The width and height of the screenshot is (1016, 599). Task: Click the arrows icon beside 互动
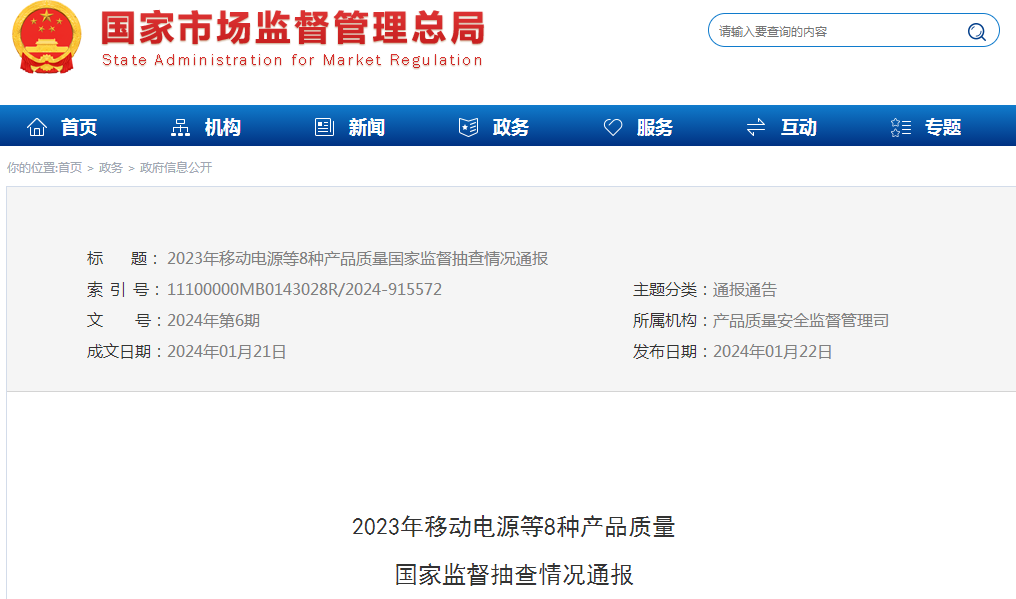755,126
